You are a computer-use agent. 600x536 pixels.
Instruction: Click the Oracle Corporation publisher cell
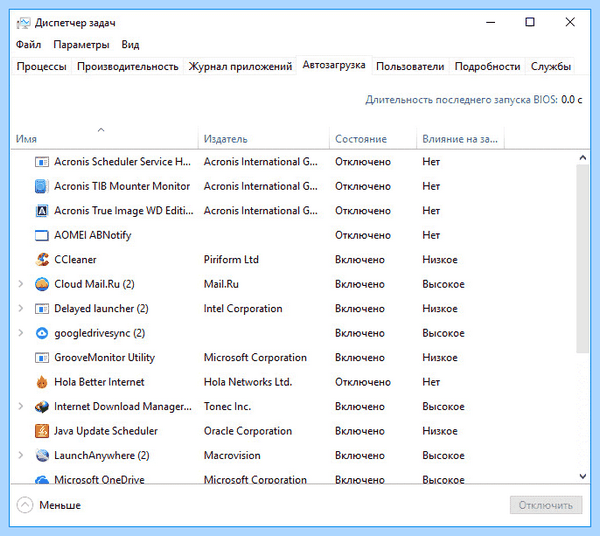(x=248, y=431)
